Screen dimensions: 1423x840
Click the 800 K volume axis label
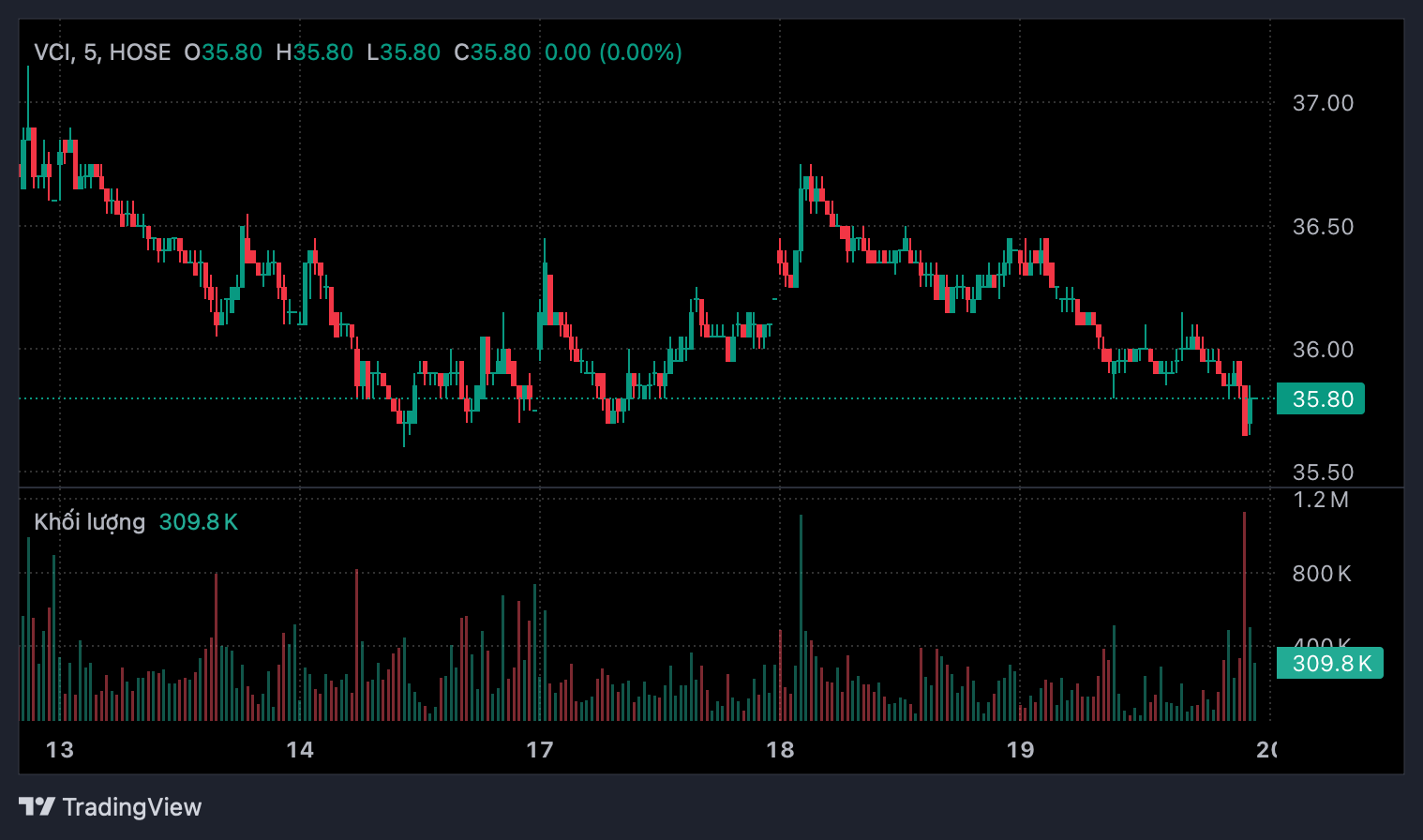(1322, 574)
